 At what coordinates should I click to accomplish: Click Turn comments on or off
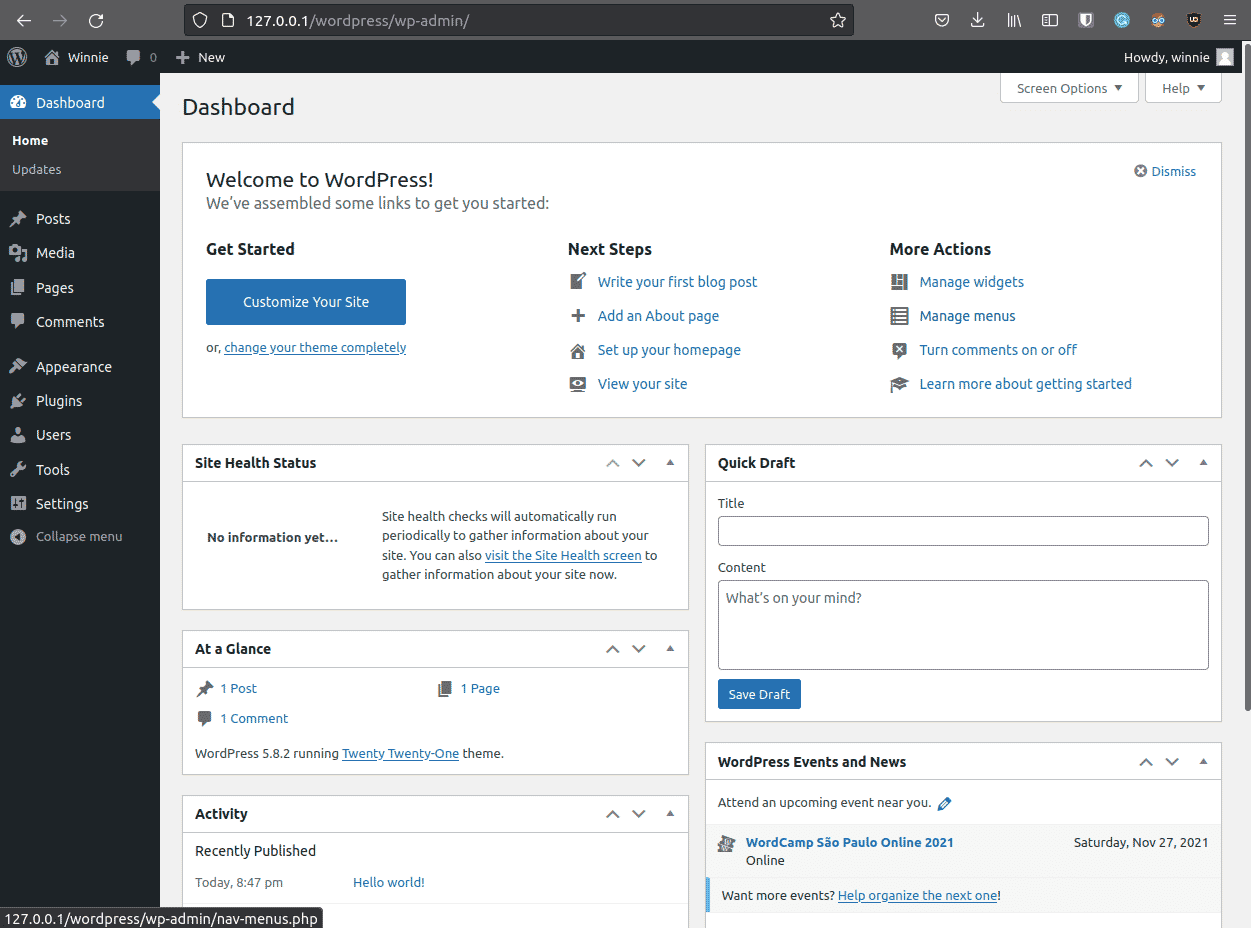pyautogui.click(x=998, y=350)
